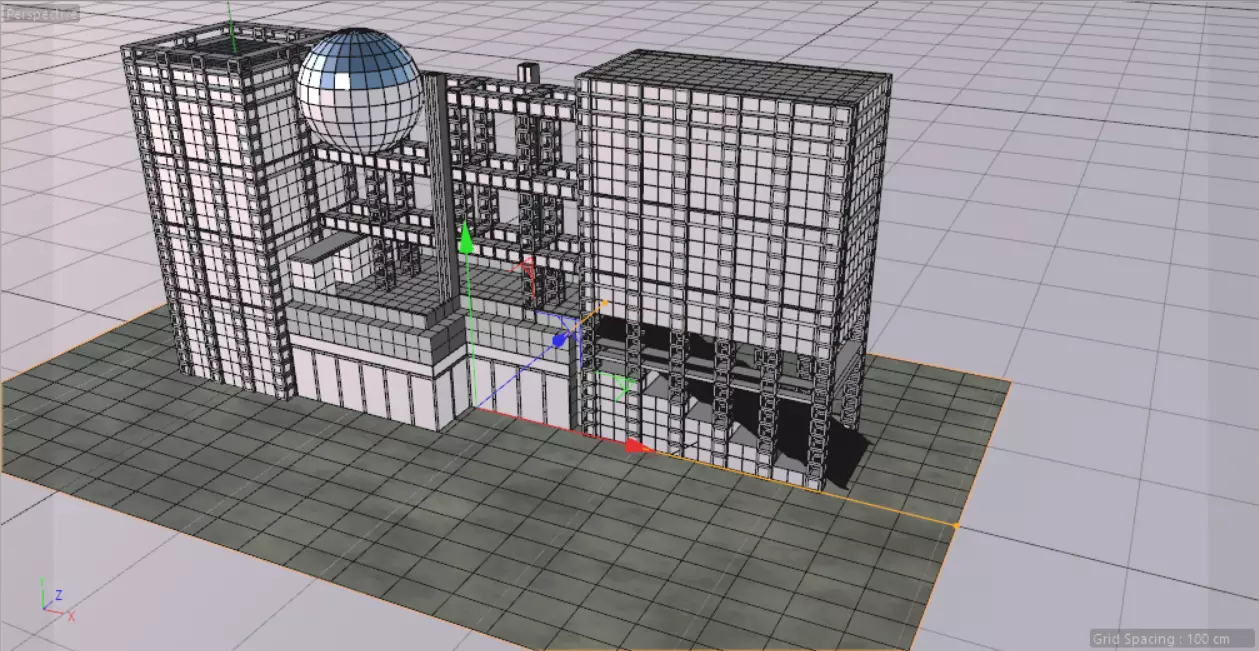The height and width of the screenshot is (651, 1259).
Task: Click the world XYZ axis indicator
Action: (x=55, y=598)
